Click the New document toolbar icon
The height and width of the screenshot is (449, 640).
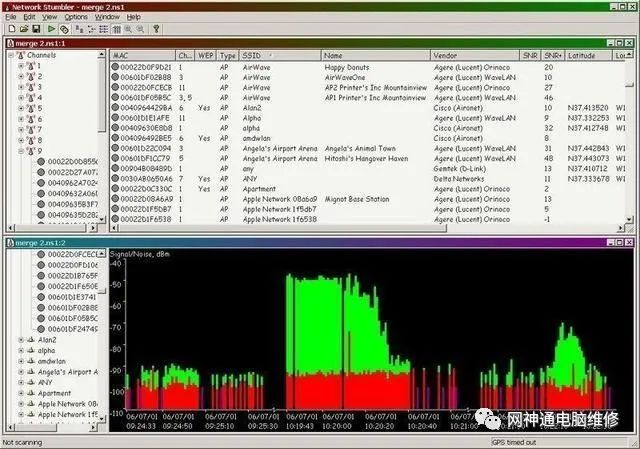click(x=12, y=29)
